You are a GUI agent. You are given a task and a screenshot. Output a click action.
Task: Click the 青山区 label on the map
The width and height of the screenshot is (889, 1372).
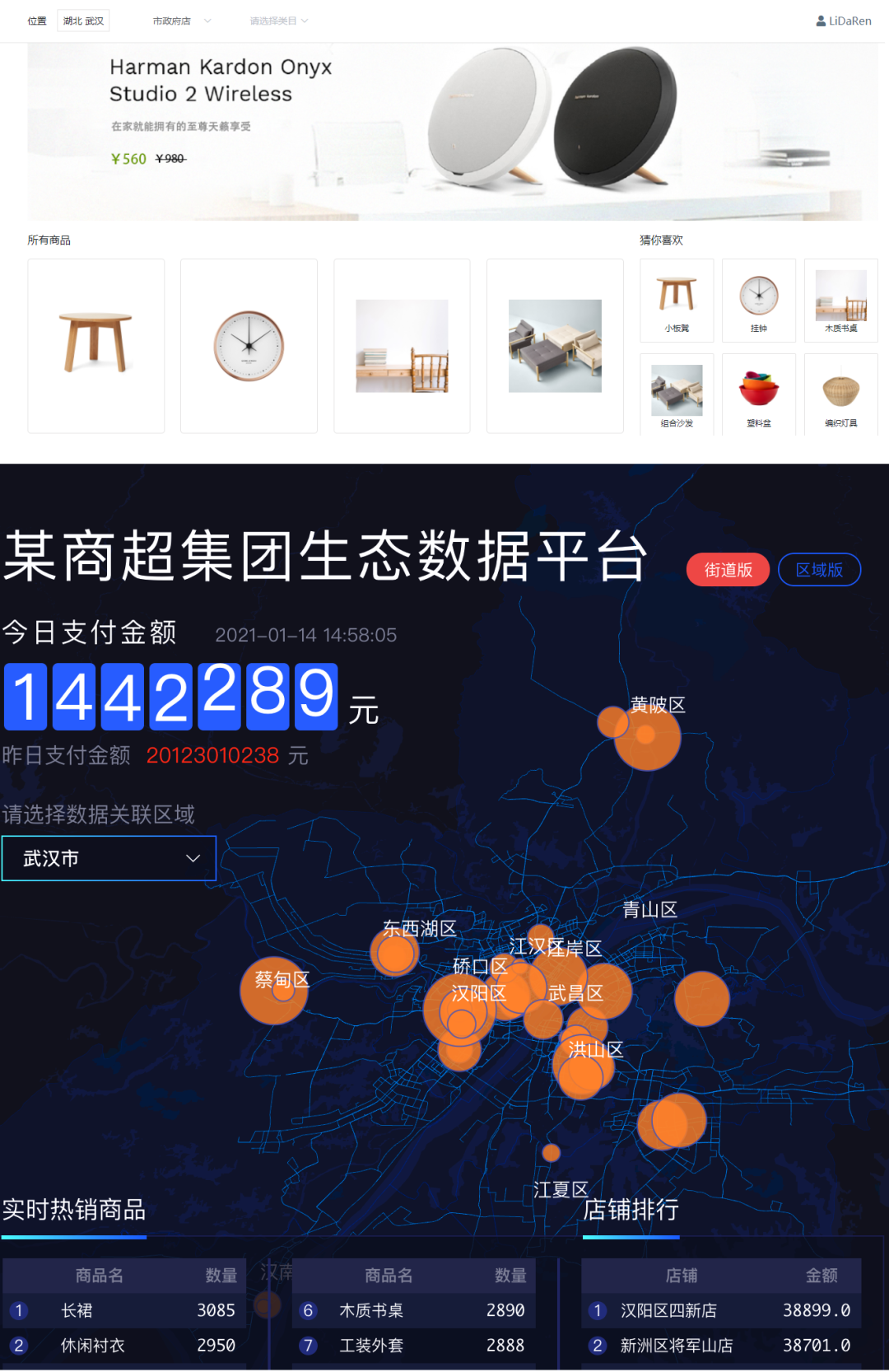649,909
